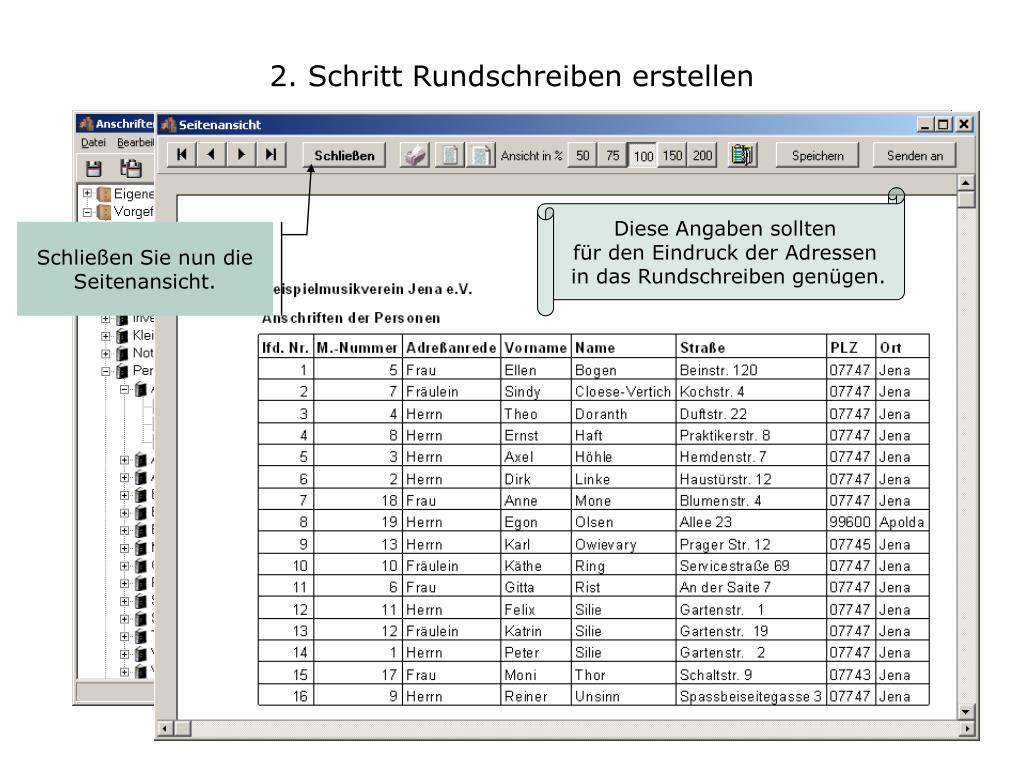Click street cell 'Spassbeiseitegasse 3'
Image resolution: width=1024 pixels, height=768 pixels.
[750, 697]
